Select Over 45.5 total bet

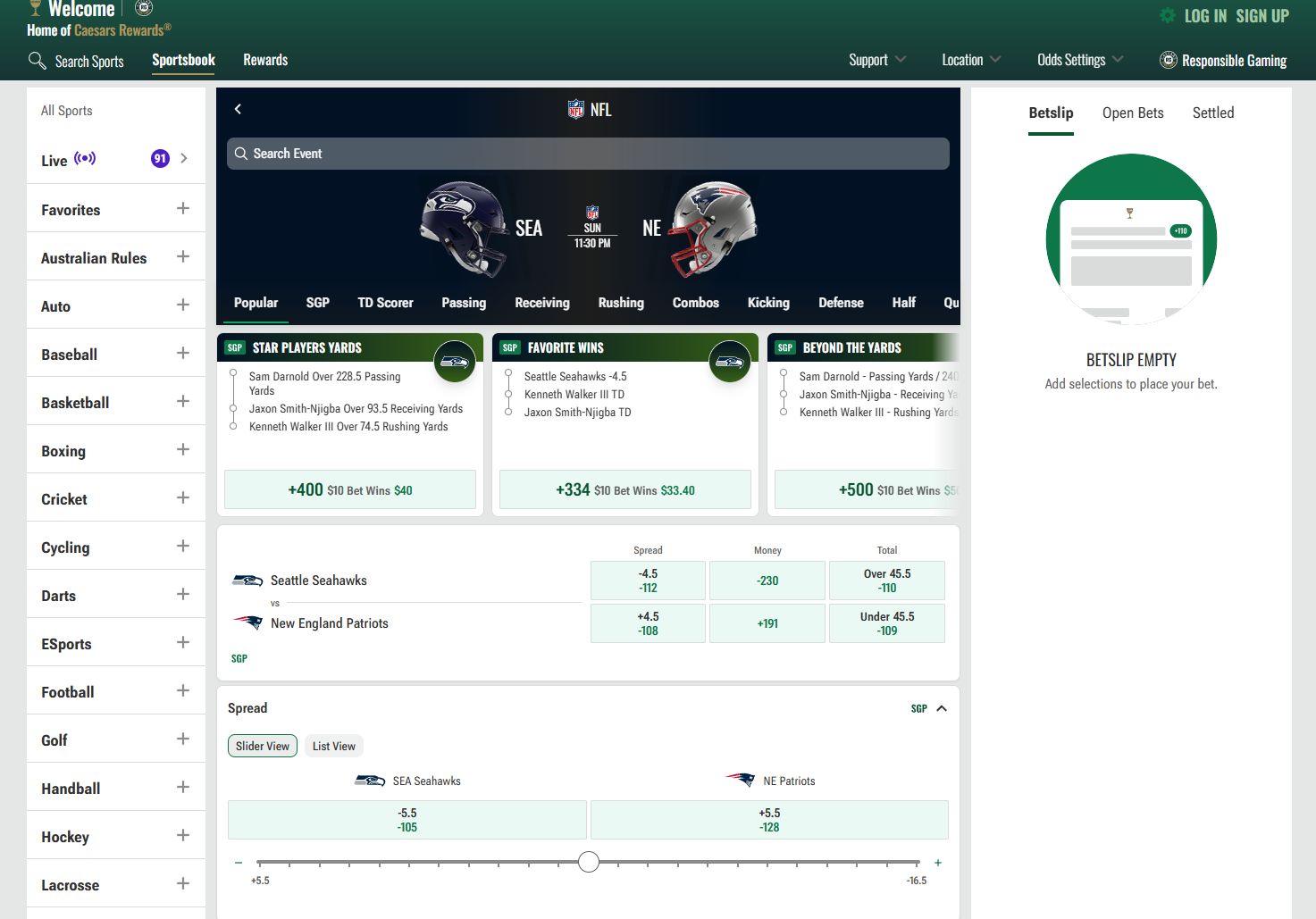(x=887, y=581)
